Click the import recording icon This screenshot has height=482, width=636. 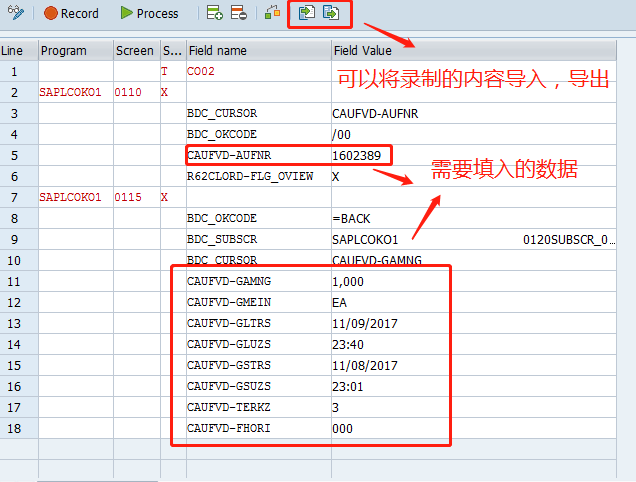(x=307, y=13)
